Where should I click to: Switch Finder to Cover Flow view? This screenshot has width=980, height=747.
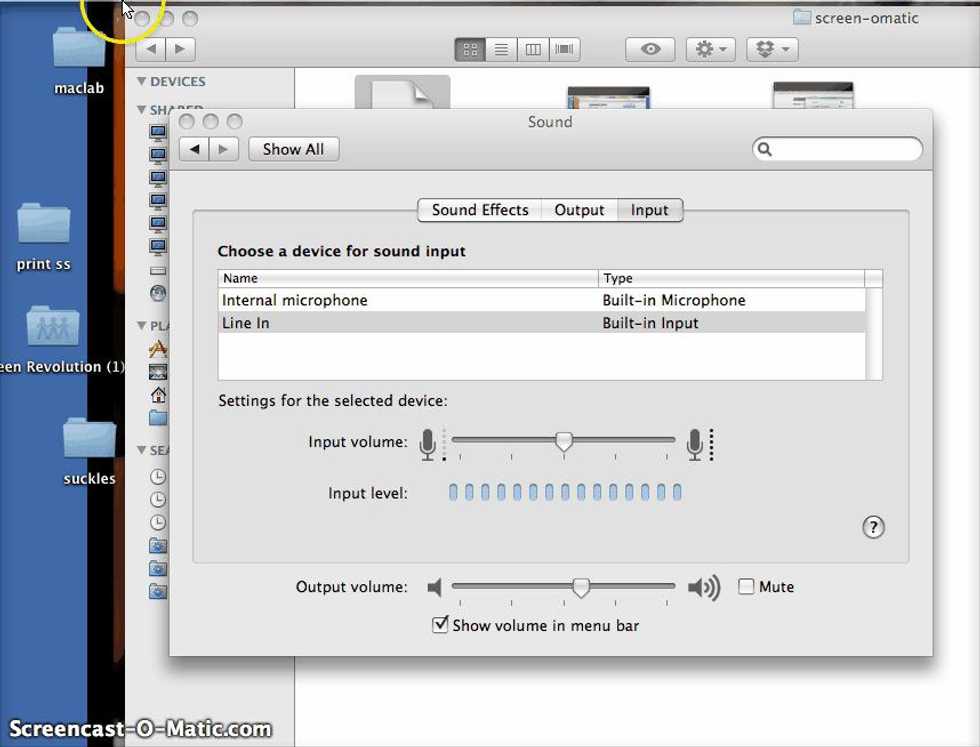click(x=565, y=49)
